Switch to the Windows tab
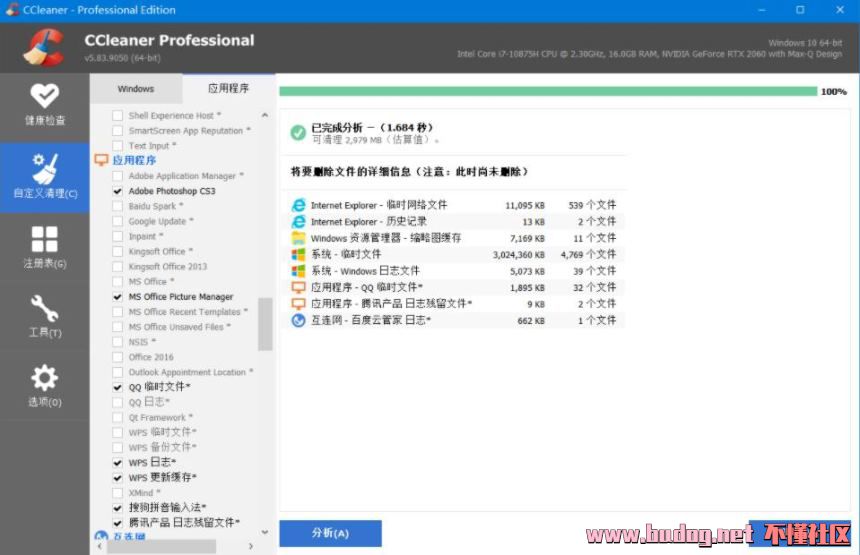Viewport: 860px width, 555px height. point(136,89)
